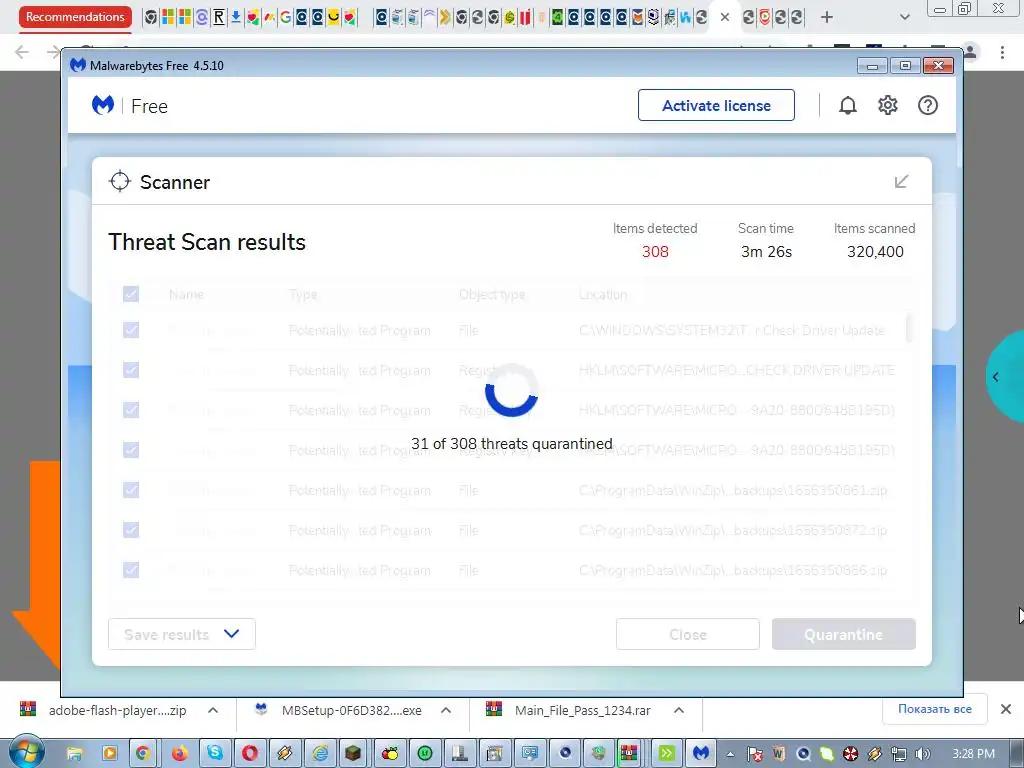
Task: Click the Malwarebytes logo next to Free
Action: (x=103, y=105)
